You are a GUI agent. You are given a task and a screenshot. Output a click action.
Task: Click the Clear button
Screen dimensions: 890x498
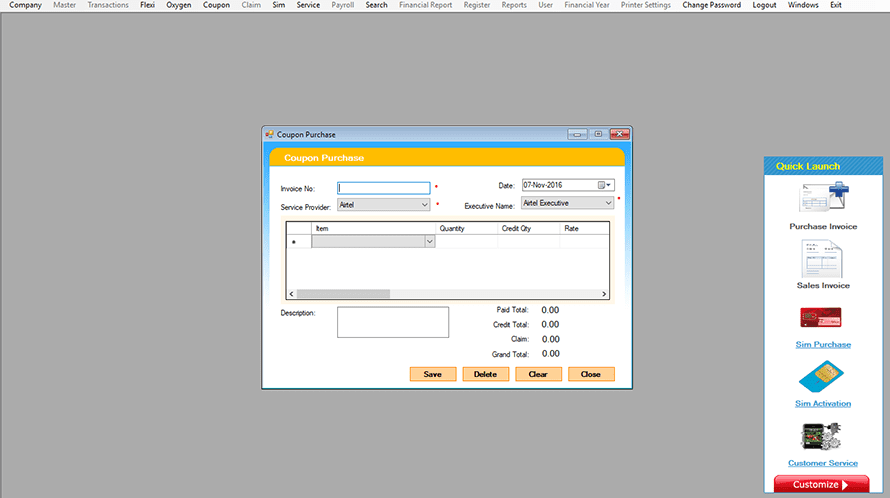point(538,374)
